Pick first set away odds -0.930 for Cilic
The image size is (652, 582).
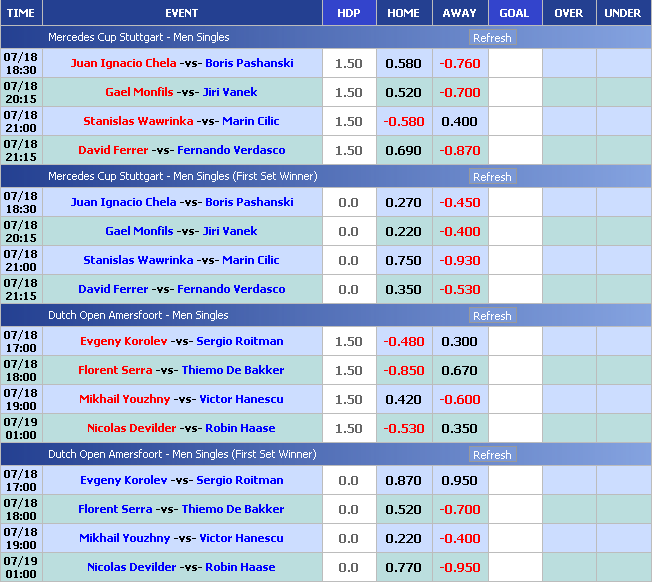pos(460,260)
